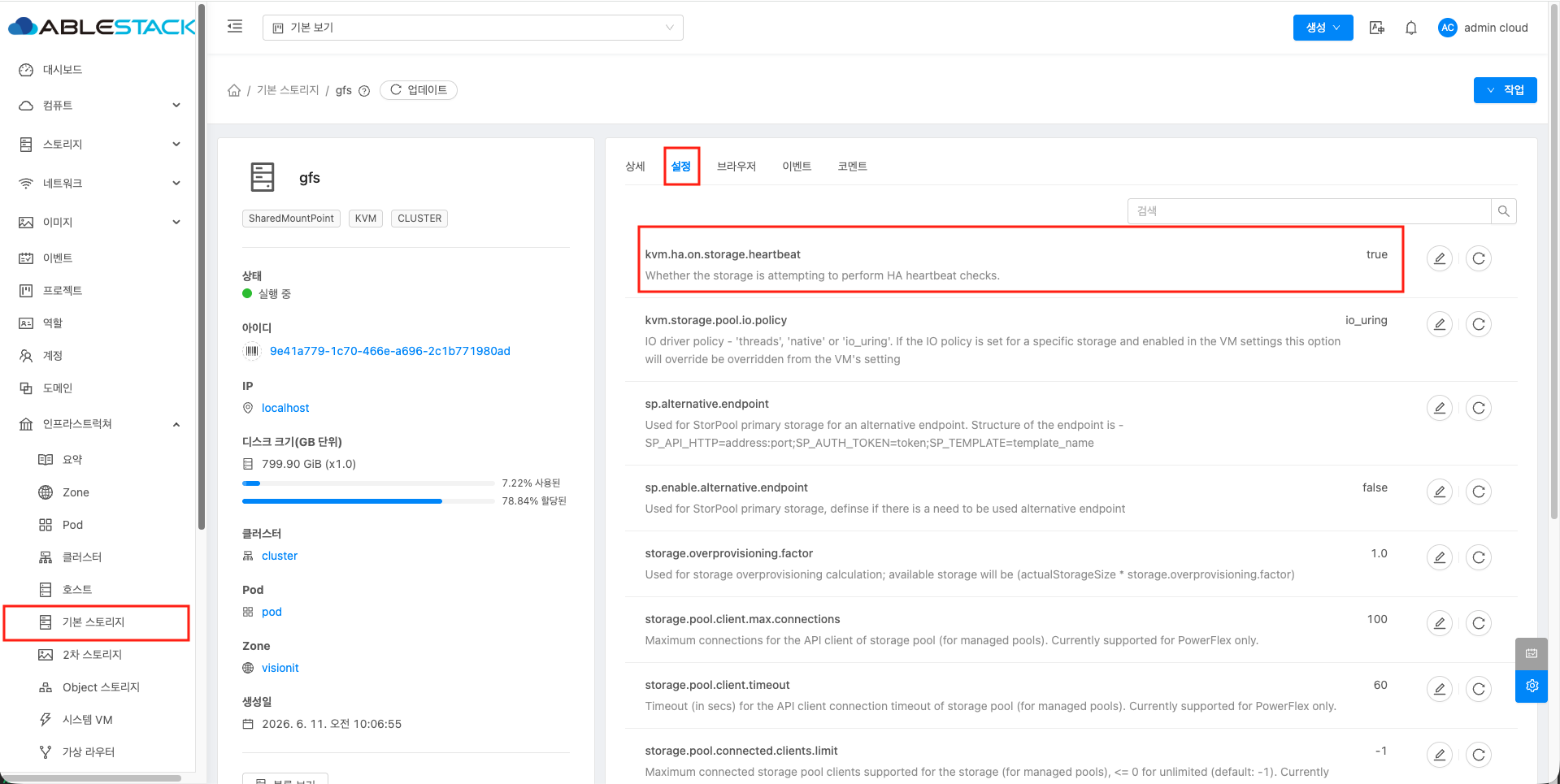Reset kvm.ha.on.storage.heartbeat to default
Image resolution: width=1560 pixels, height=784 pixels.
click(1479, 258)
